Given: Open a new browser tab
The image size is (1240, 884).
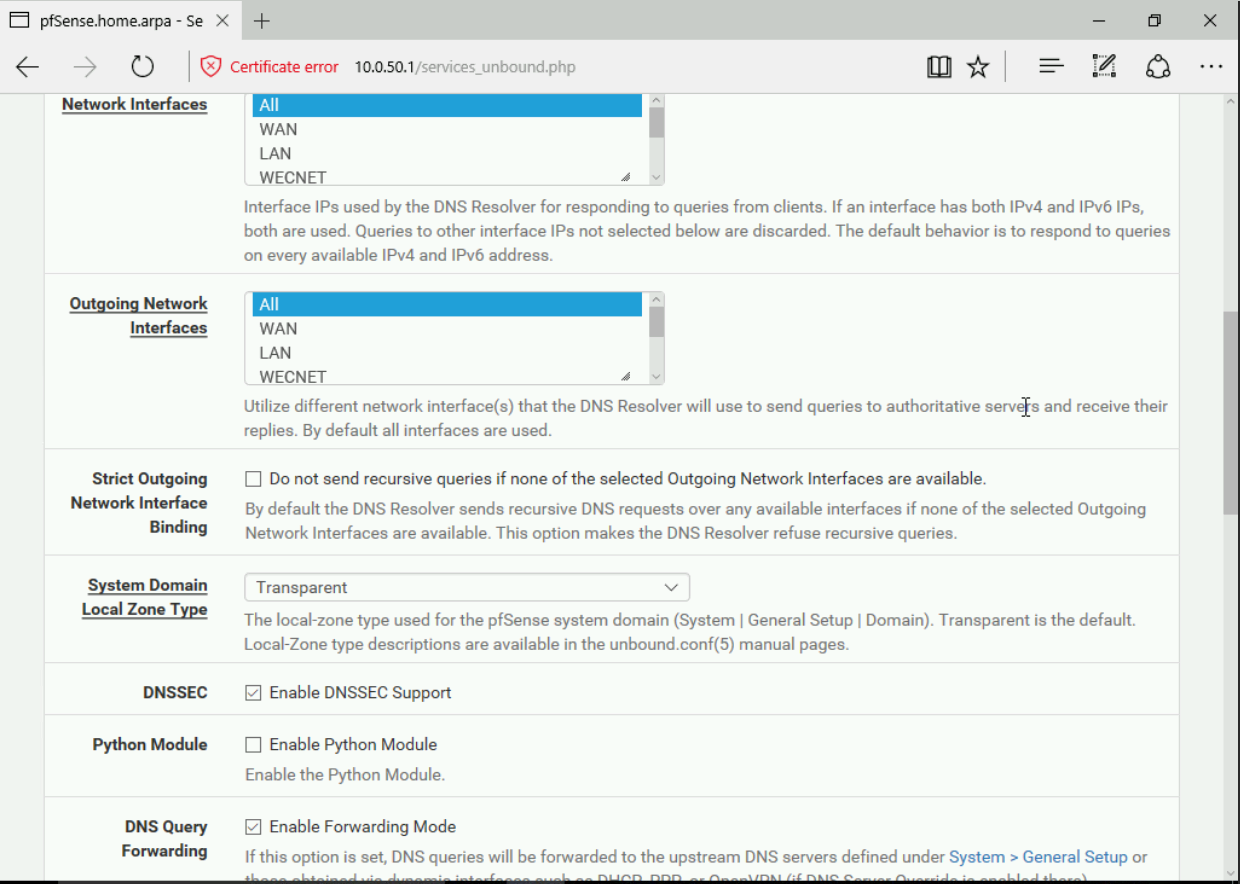Looking at the screenshot, I should coord(261,20).
